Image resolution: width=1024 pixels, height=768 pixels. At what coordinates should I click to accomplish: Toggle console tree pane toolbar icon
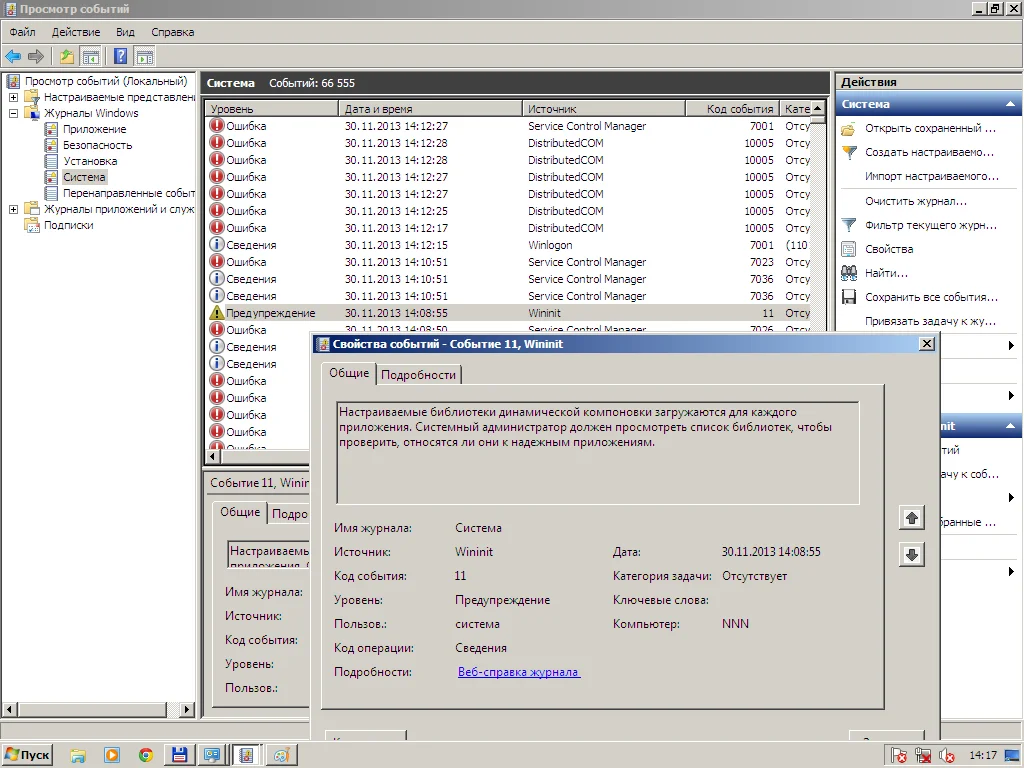pos(91,56)
